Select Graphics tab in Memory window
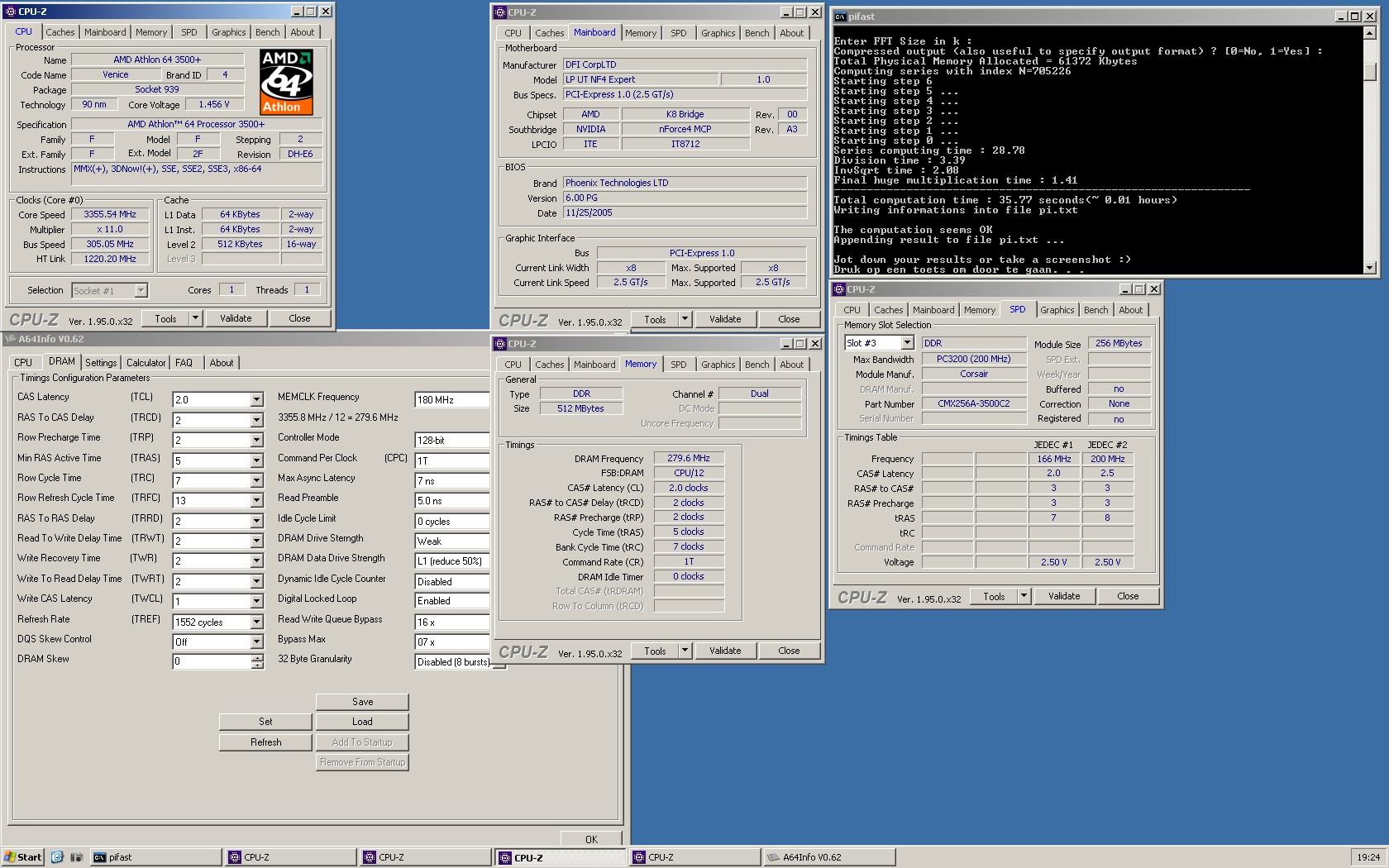Viewport: 1389px width, 868px height. tap(718, 365)
